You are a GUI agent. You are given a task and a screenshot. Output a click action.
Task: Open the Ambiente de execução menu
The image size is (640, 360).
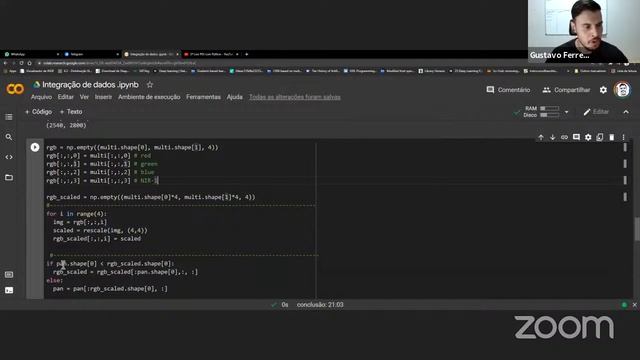tap(149, 97)
